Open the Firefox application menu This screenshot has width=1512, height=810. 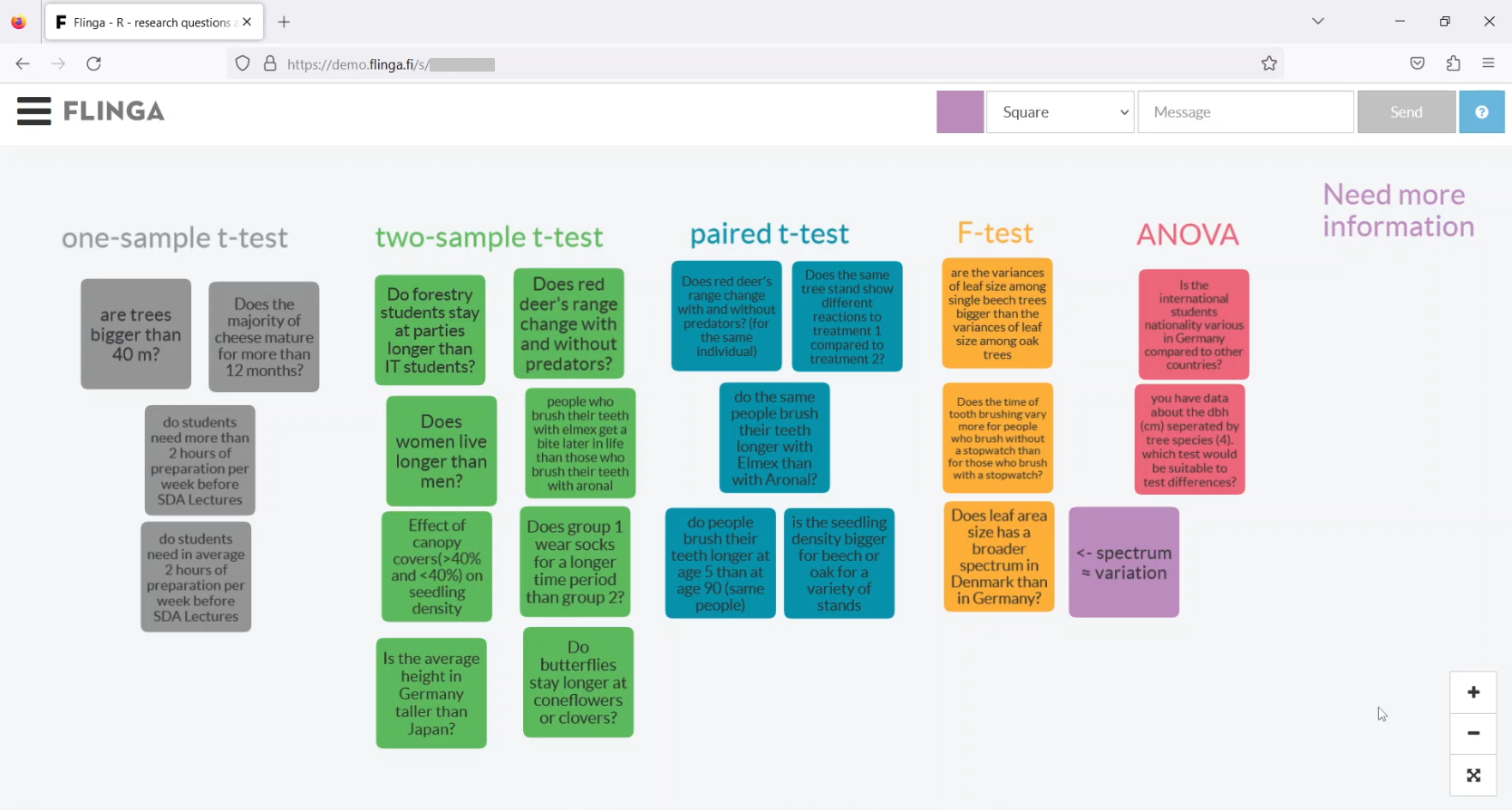[x=1488, y=63]
